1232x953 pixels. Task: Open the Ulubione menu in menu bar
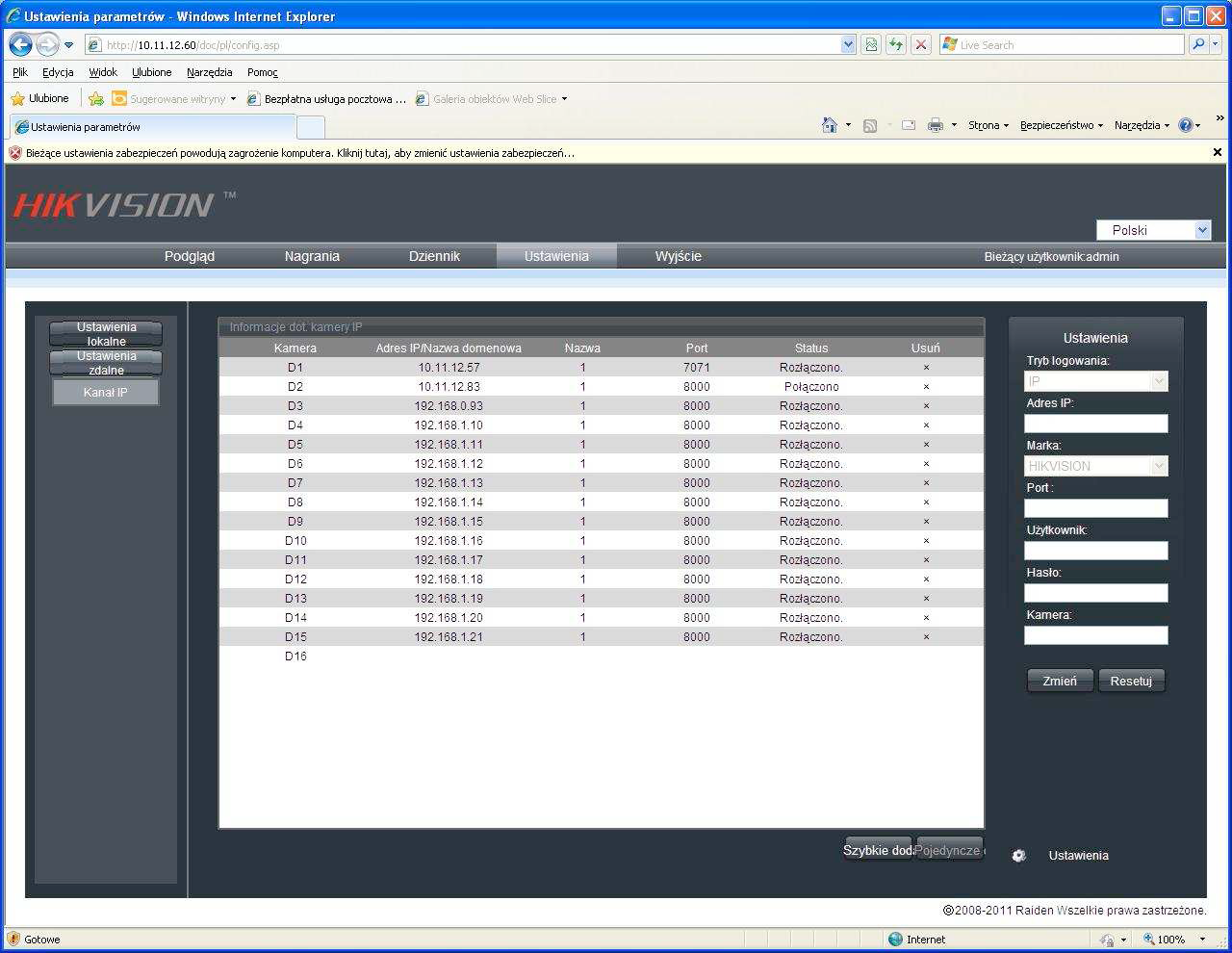tap(152, 72)
